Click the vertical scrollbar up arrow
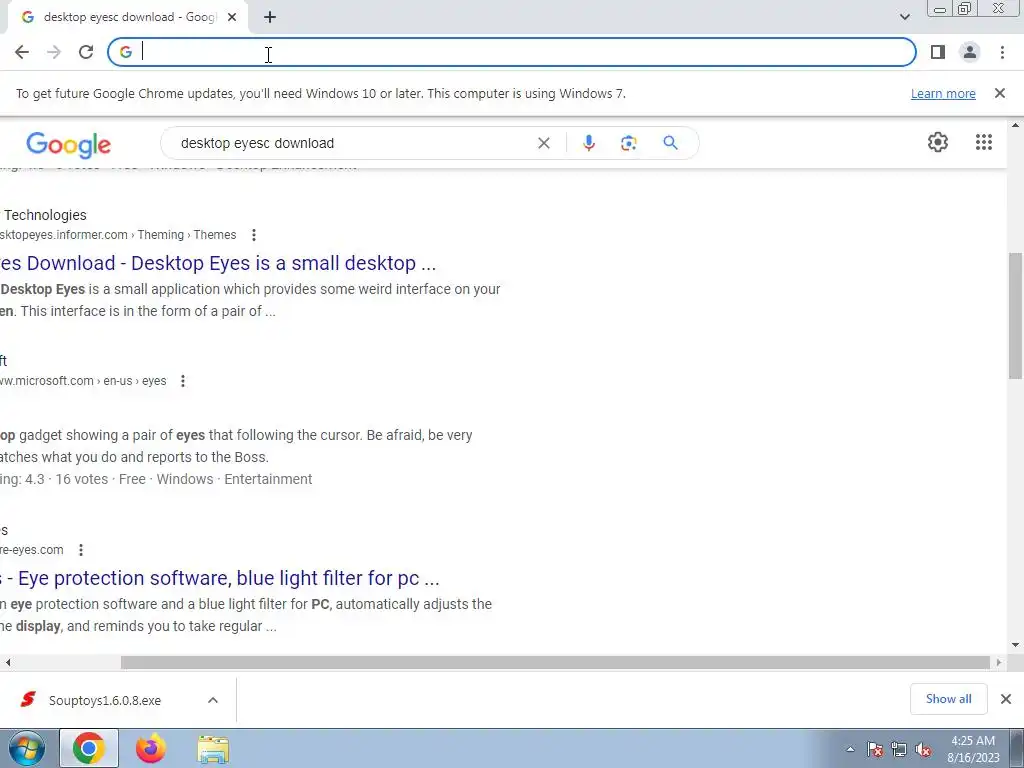Viewport: 1024px width, 768px height. click(1015, 125)
